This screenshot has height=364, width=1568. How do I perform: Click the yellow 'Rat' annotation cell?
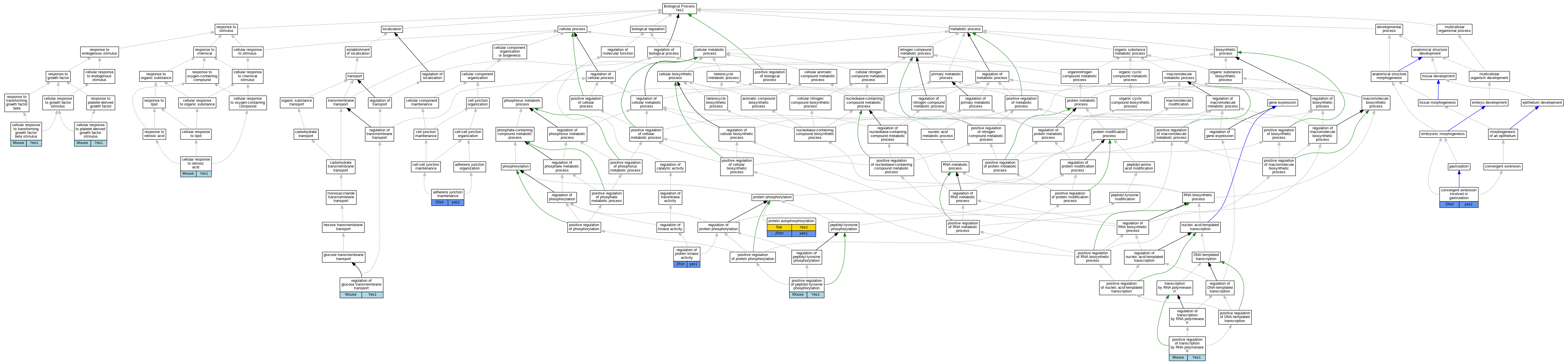(x=779, y=227)
